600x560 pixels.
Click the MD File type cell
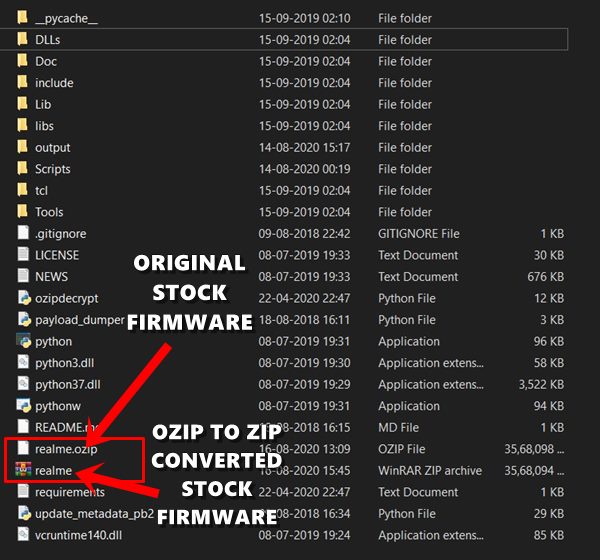(398, 428)
